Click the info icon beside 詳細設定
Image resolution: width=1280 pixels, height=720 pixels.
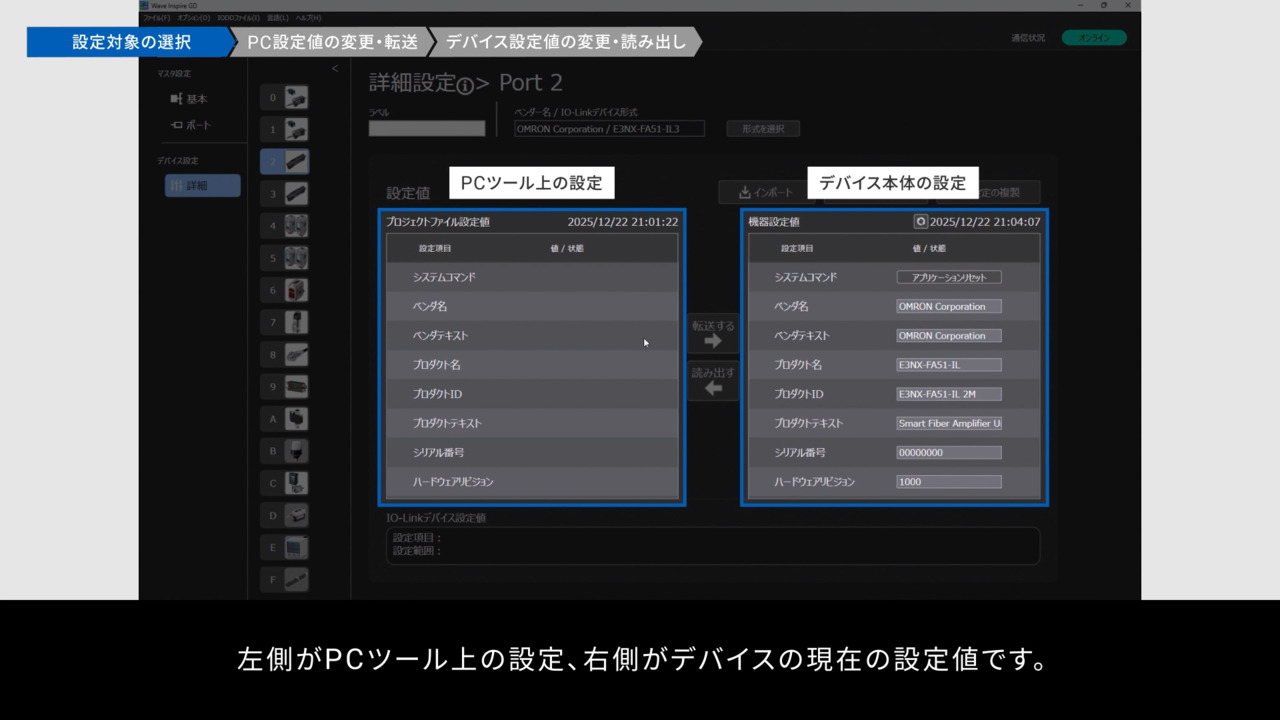pos(464,86)
